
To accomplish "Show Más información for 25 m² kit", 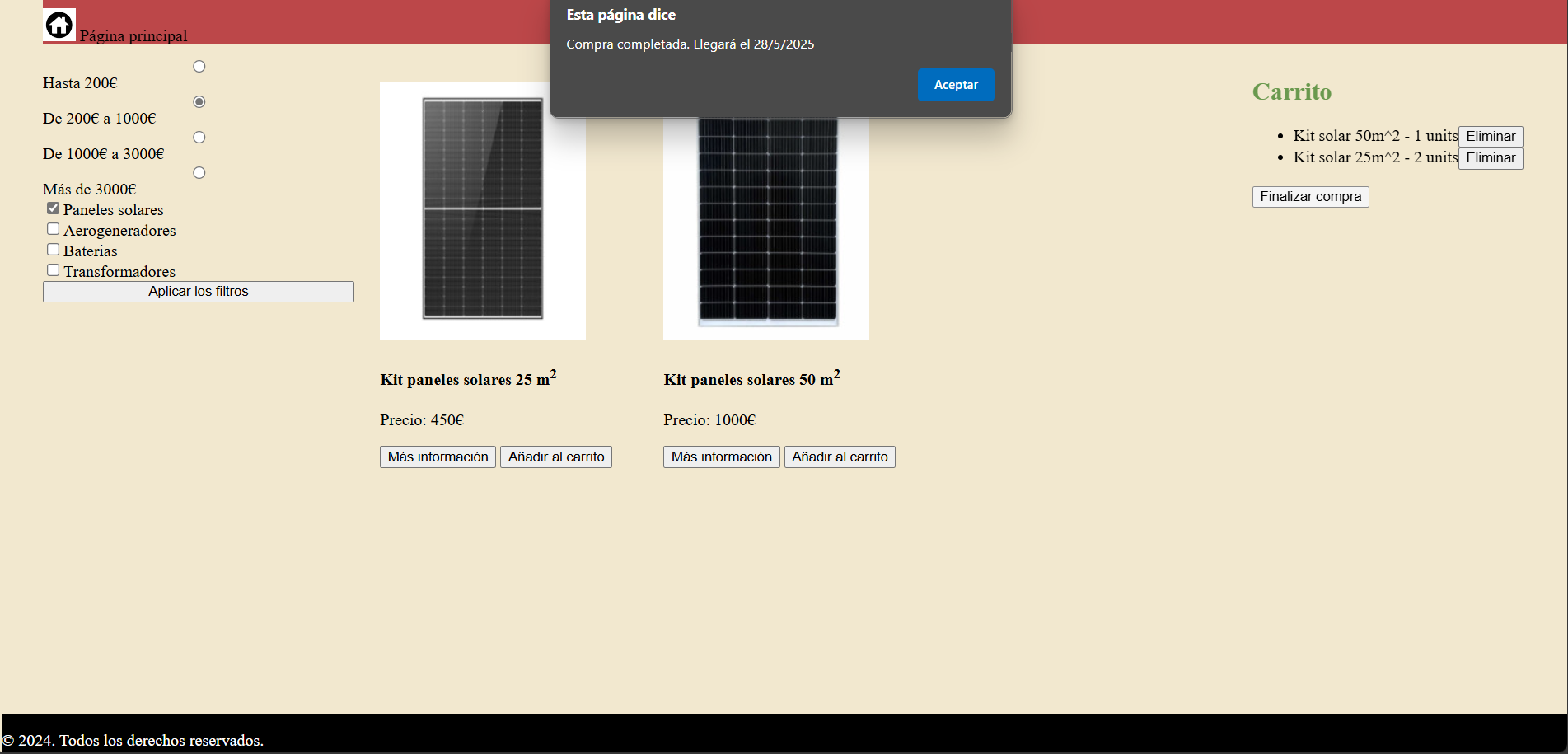I will 438,457.
